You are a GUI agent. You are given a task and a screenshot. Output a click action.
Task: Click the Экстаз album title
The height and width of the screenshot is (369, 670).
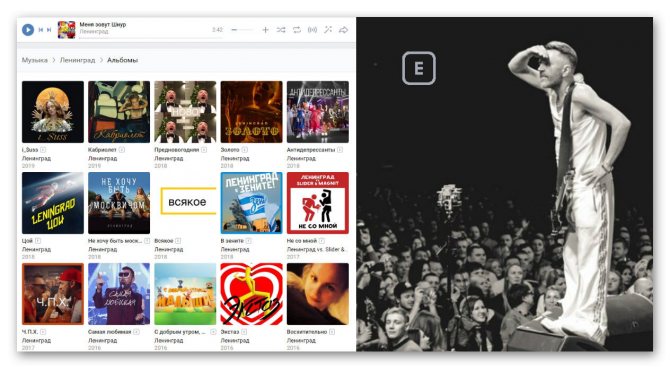click(x=230, y=332)
